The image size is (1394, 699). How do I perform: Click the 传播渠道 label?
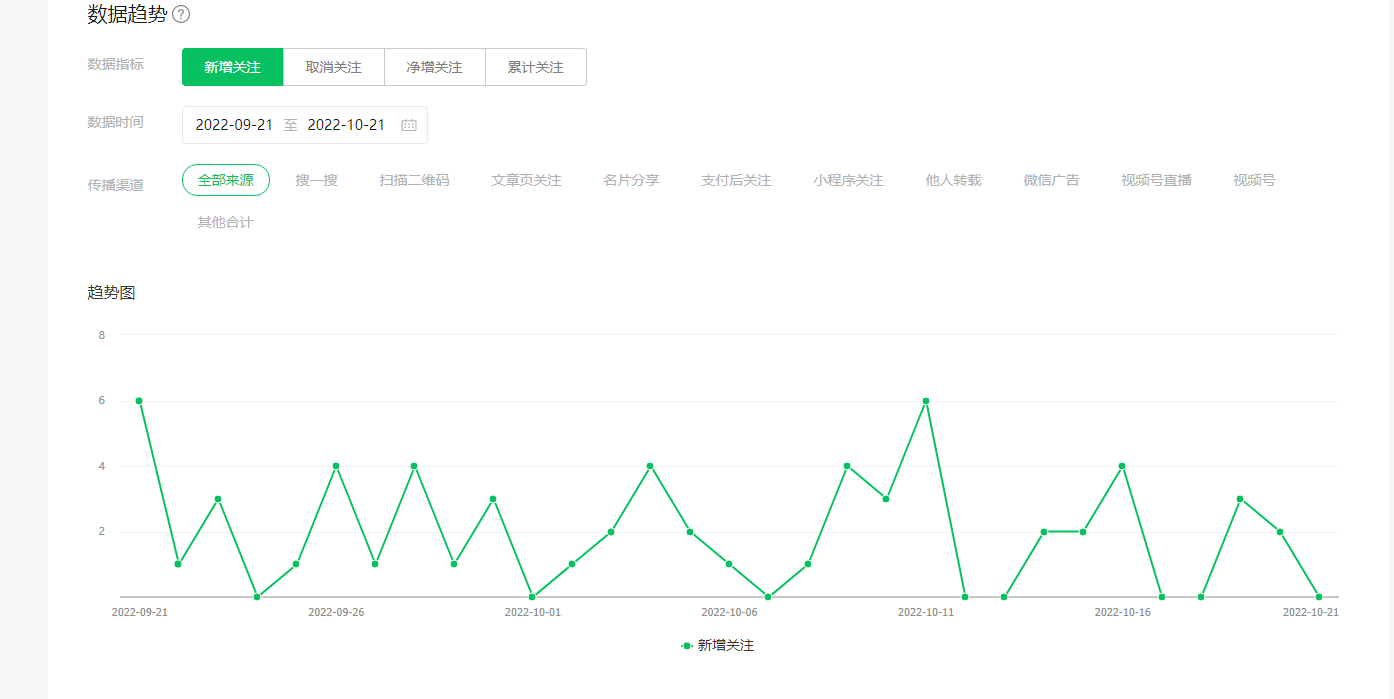[116, 185]
